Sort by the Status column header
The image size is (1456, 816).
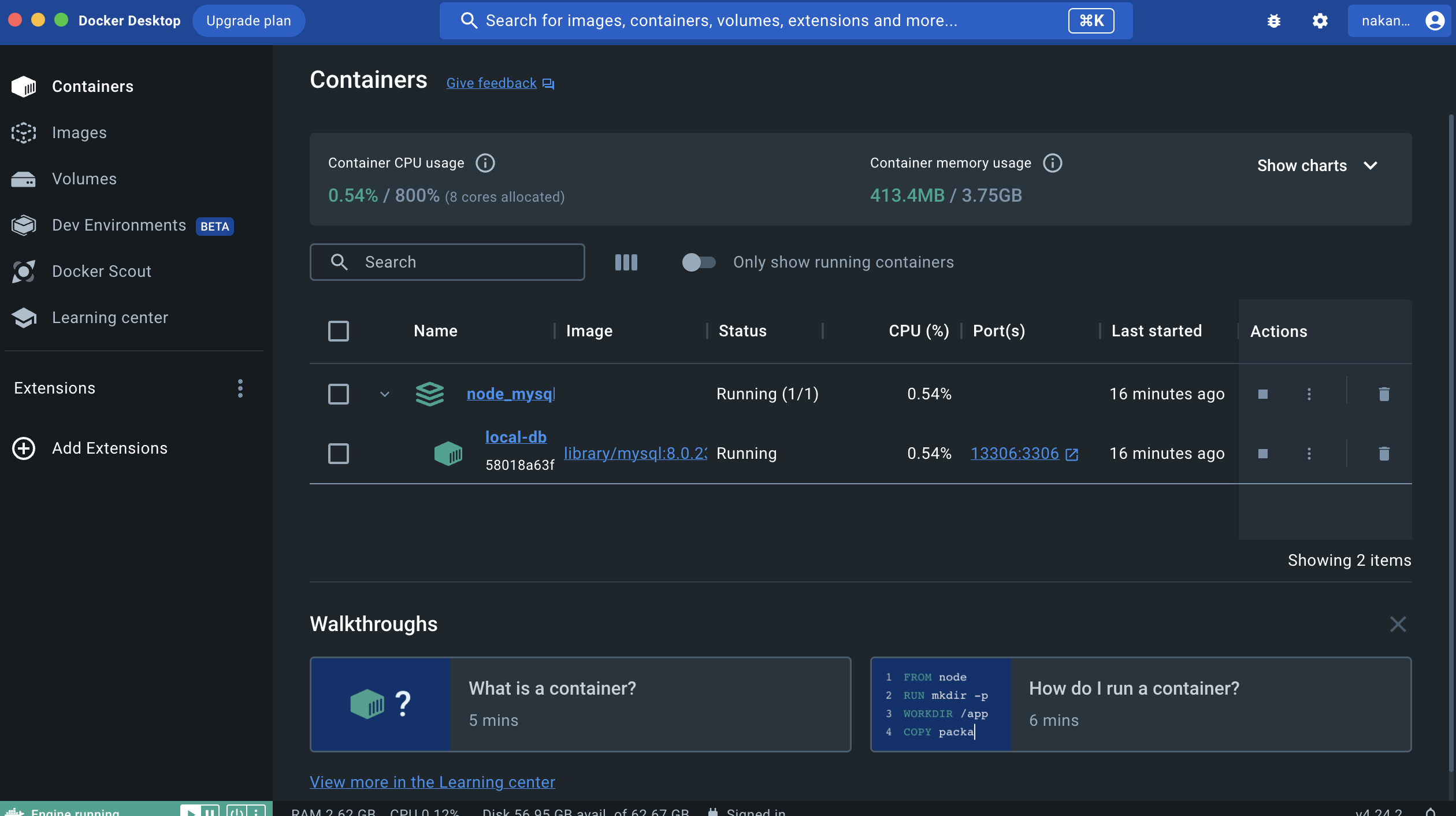tap(743, 331)
